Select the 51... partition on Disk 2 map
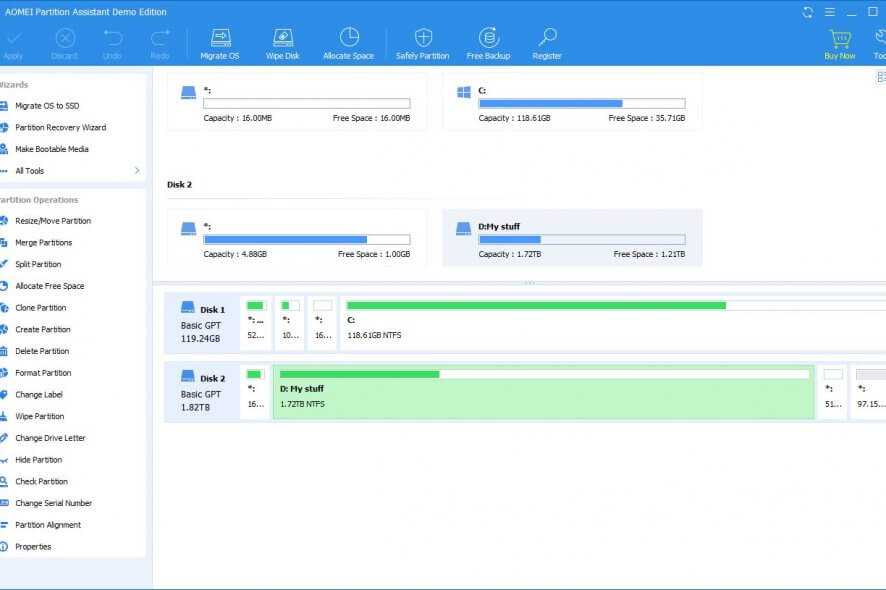The image size is (886, 590). pyautogui.click(x=833, y=392)
